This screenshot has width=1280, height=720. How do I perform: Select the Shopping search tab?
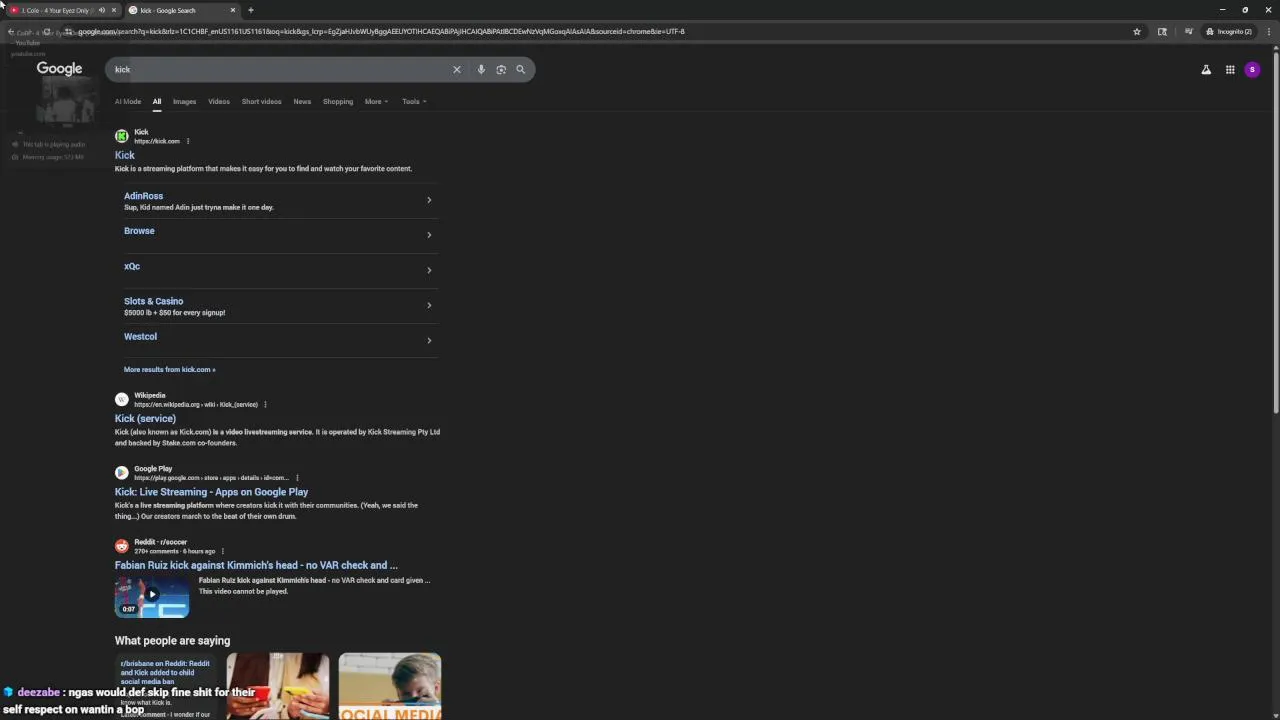pyautogui.click(x=338, y=101)
